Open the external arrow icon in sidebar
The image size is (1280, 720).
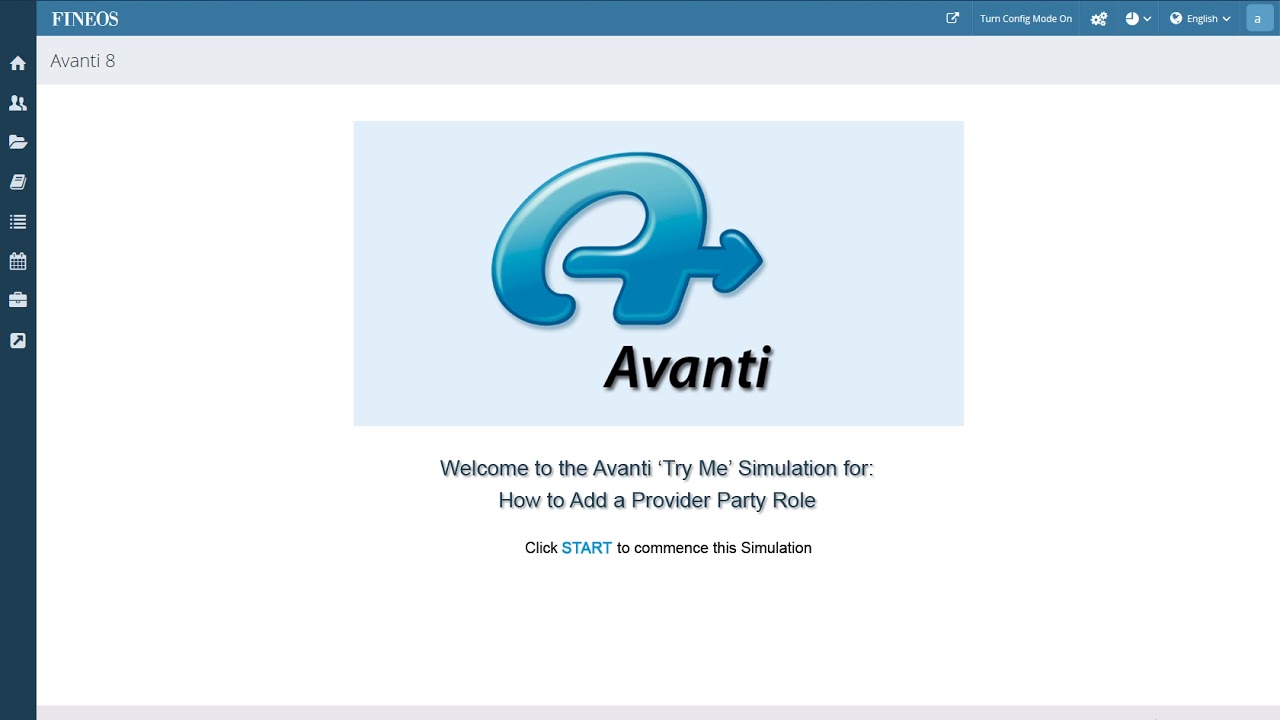[x=18, y=340]
